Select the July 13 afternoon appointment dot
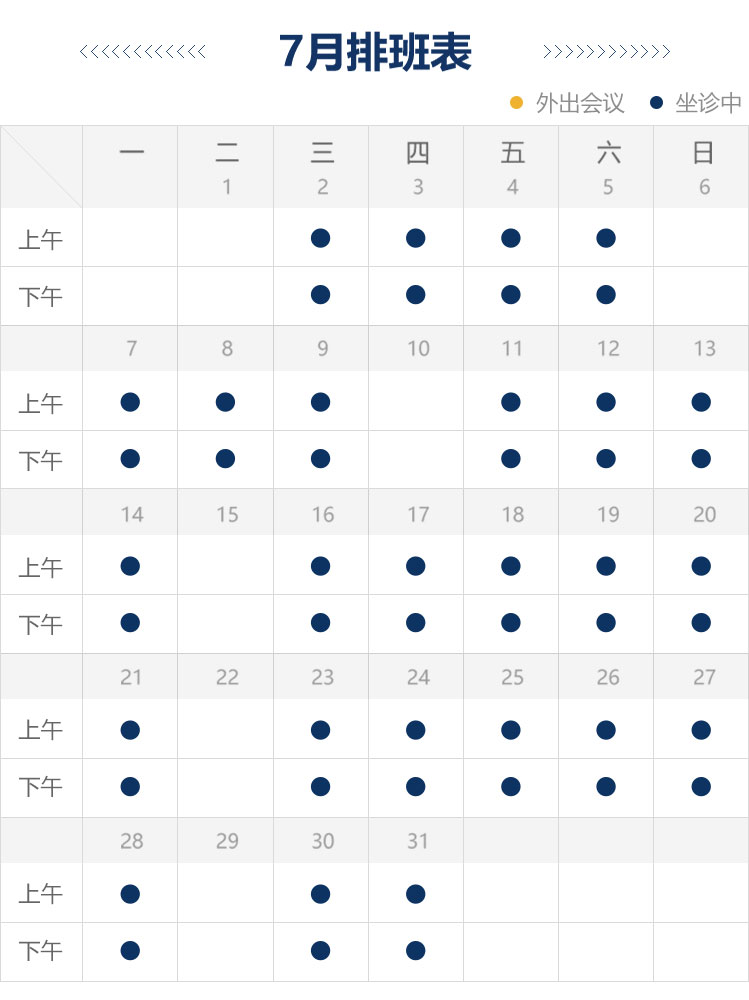Image resolution: width=749 pixels, height=1000 pixels. 701,459
